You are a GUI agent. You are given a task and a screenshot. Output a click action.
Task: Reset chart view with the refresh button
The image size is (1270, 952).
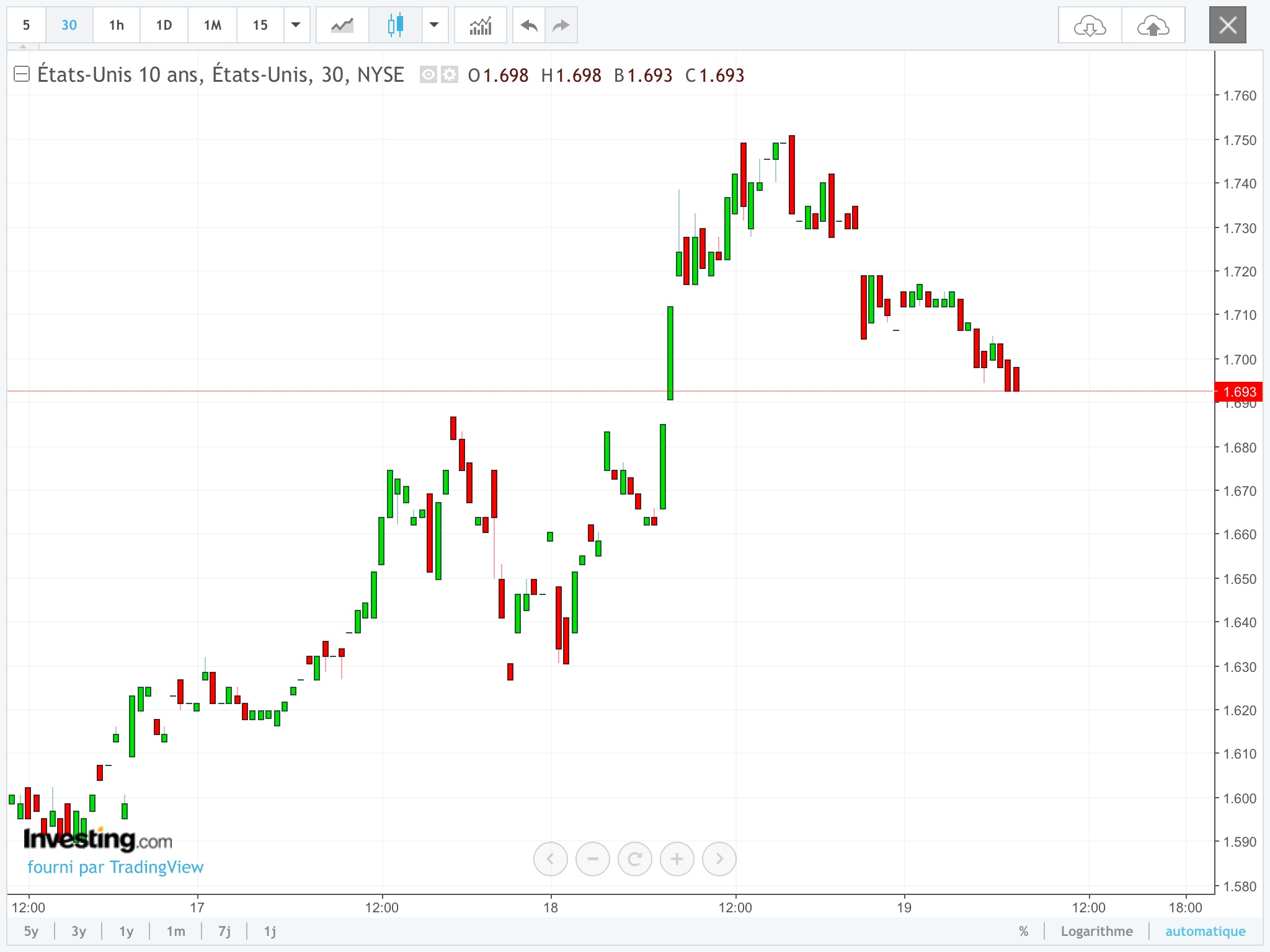tap(634, 859)
